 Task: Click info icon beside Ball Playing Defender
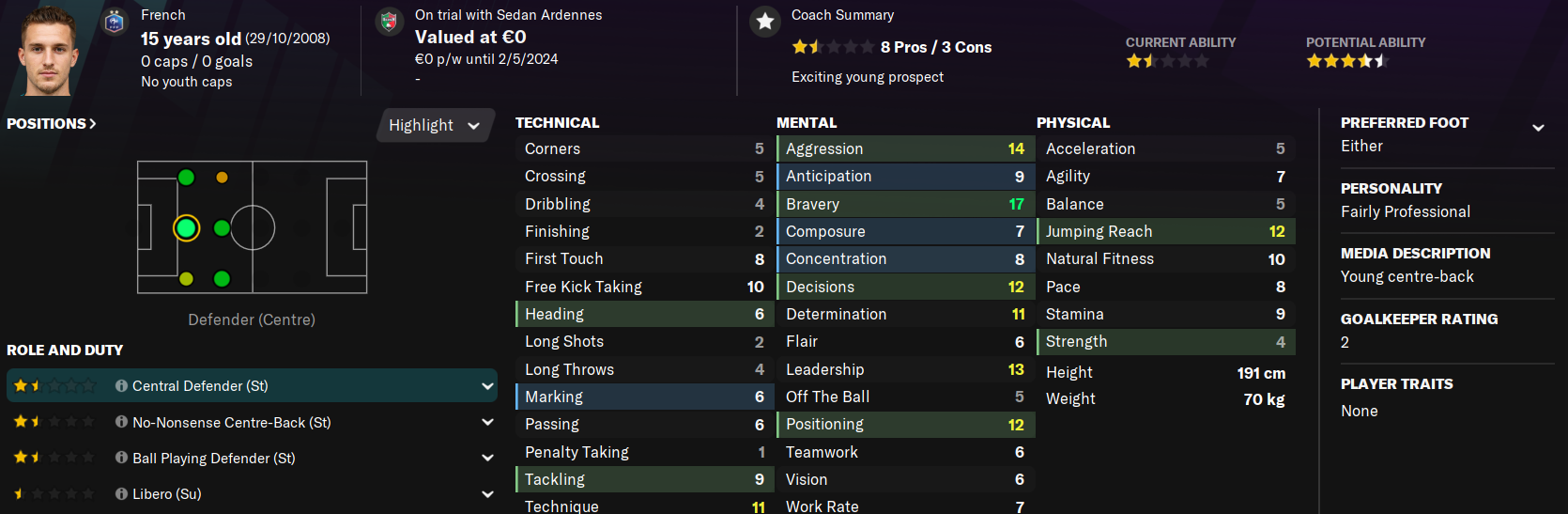point(121,458)
